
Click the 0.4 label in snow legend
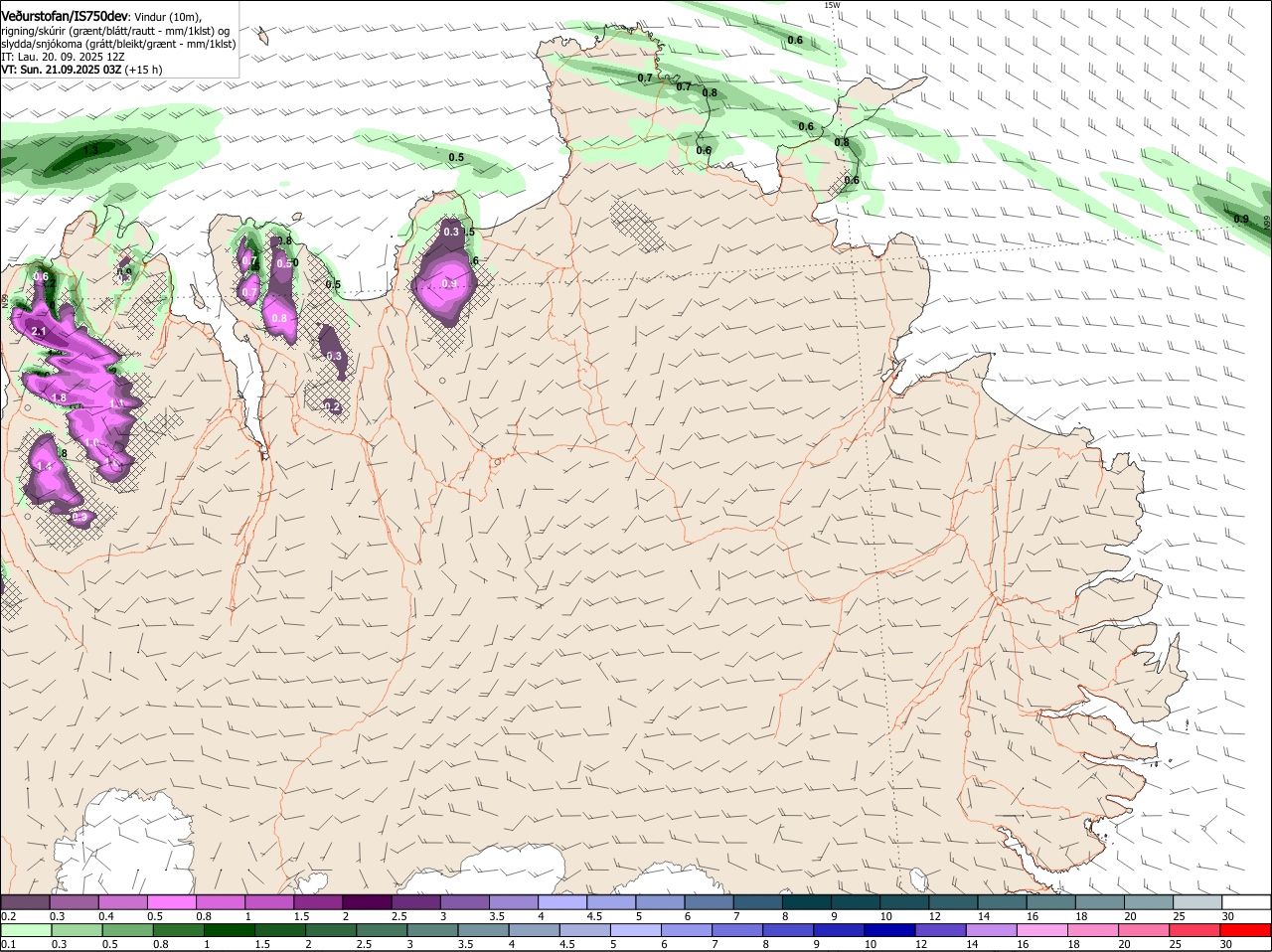coord(106,916)
